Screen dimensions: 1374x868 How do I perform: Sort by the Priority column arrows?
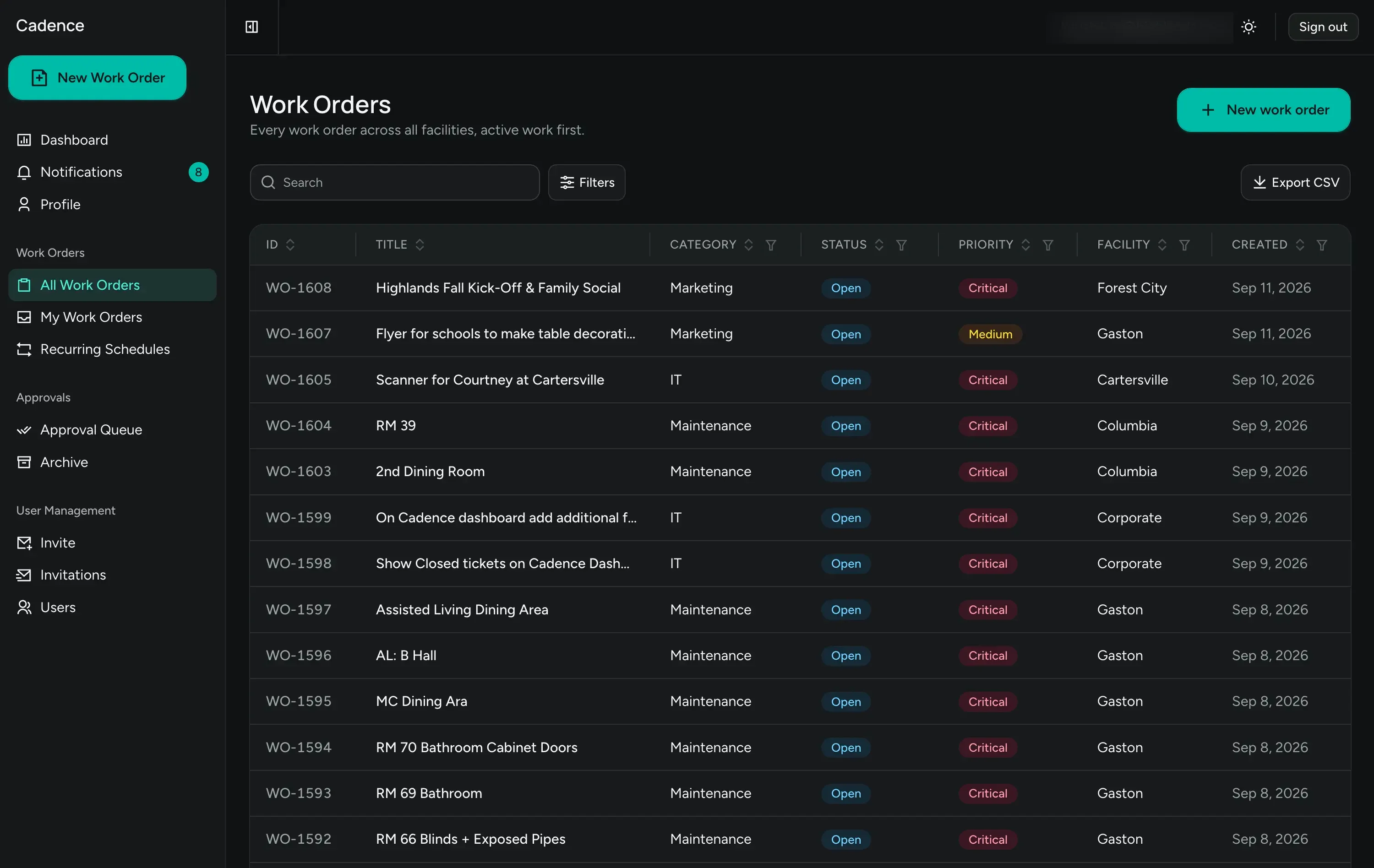(x=1026, y=244)
